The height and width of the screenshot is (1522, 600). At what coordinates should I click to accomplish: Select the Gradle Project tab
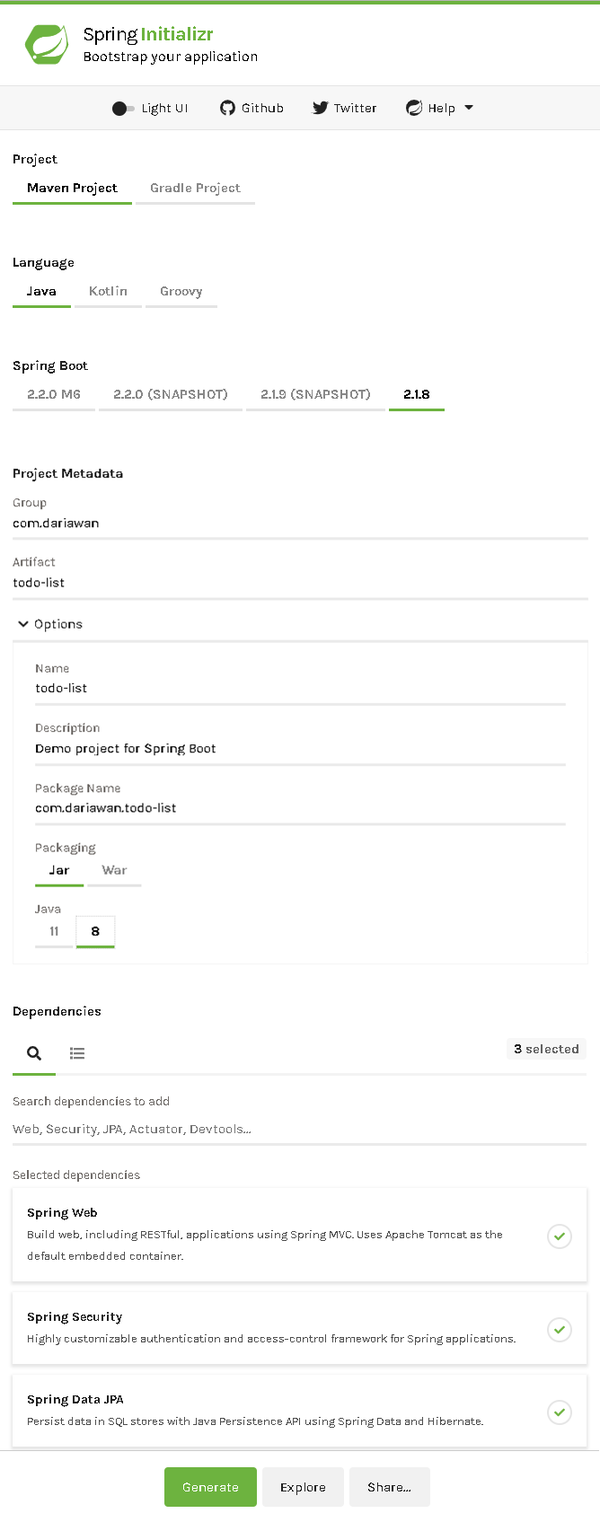pyautogui.click(x=195, y=188)
